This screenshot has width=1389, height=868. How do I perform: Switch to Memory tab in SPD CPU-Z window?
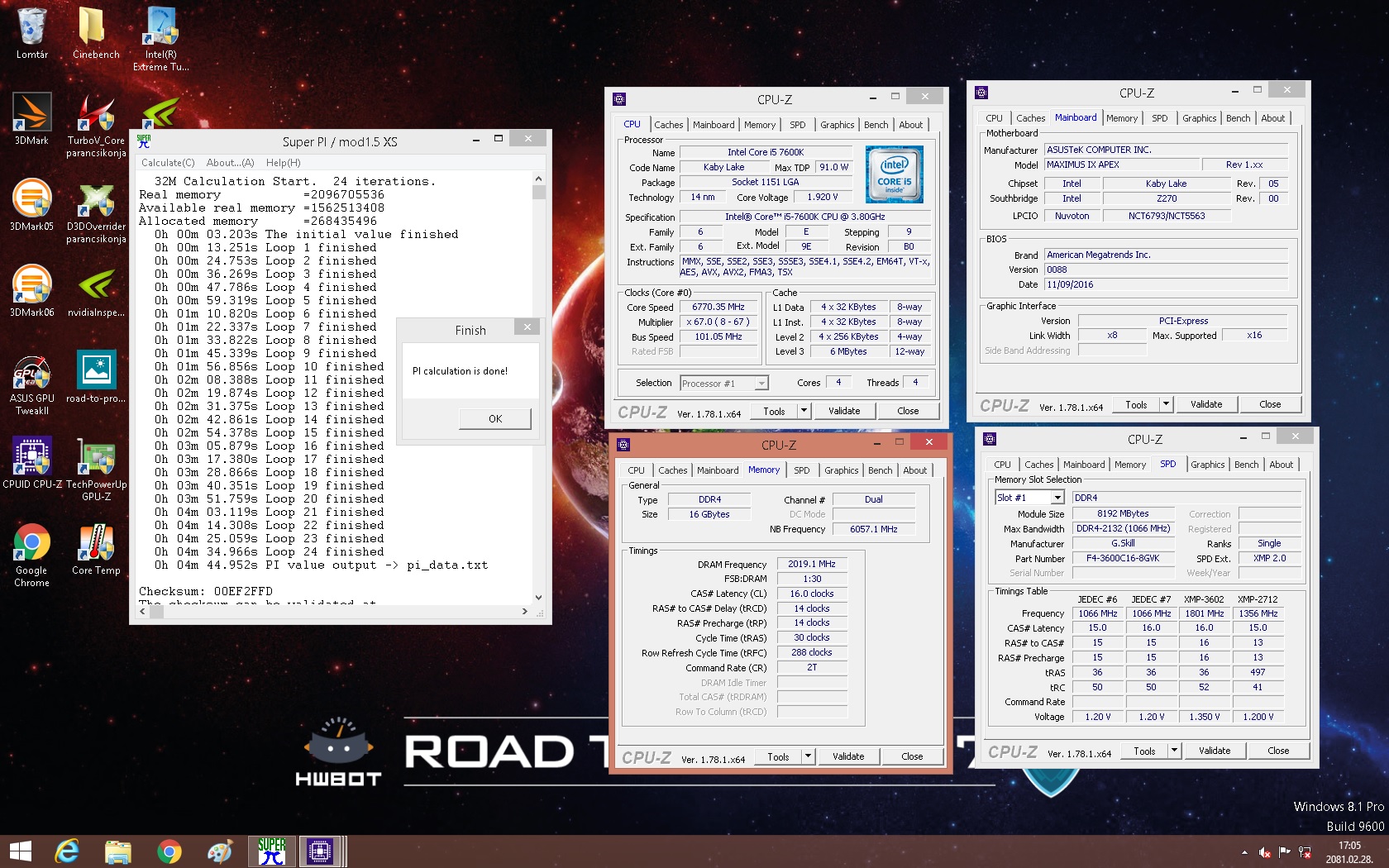[x=1129, y=465]
